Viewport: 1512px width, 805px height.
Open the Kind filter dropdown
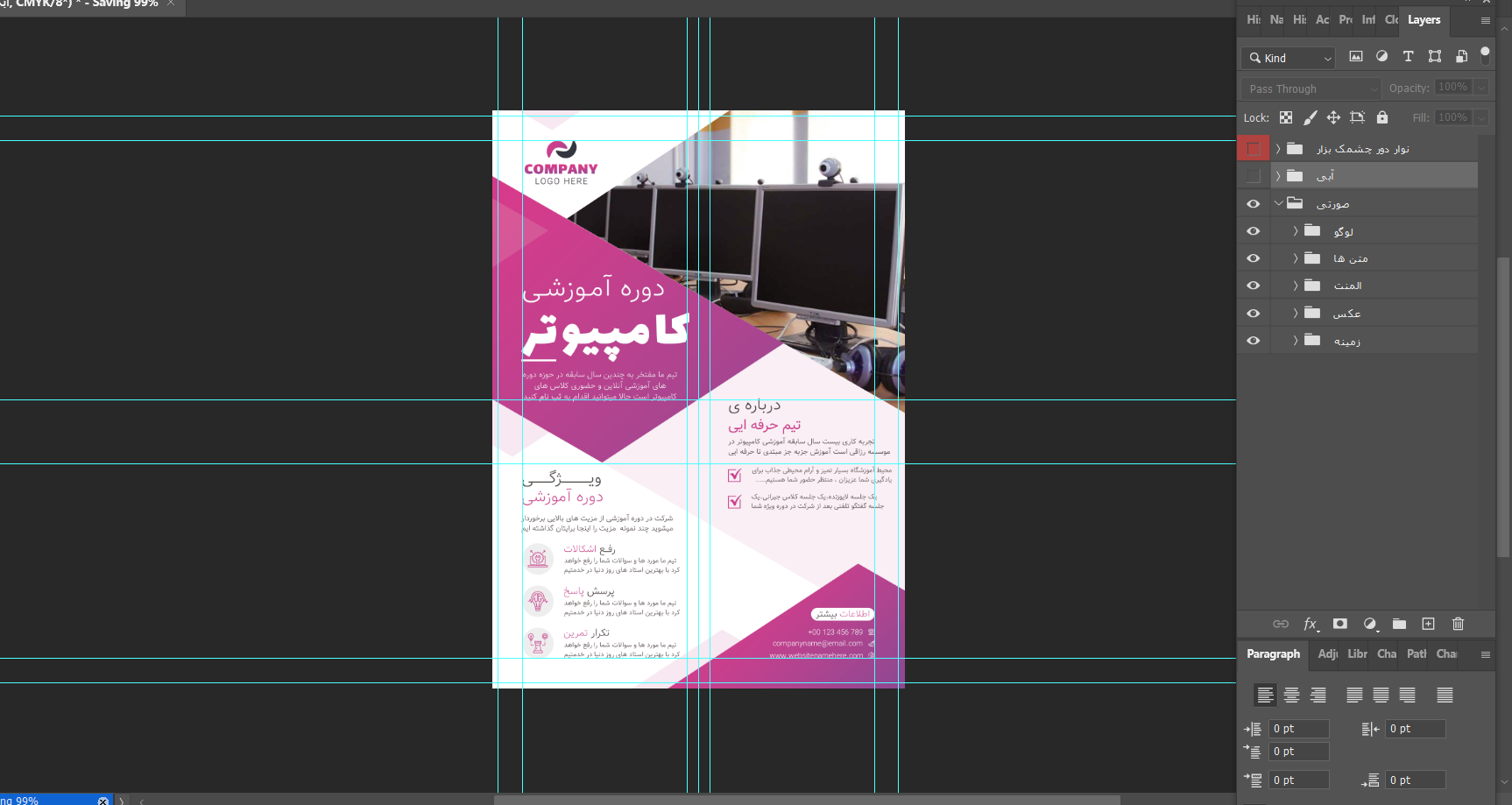point(1288,58)
